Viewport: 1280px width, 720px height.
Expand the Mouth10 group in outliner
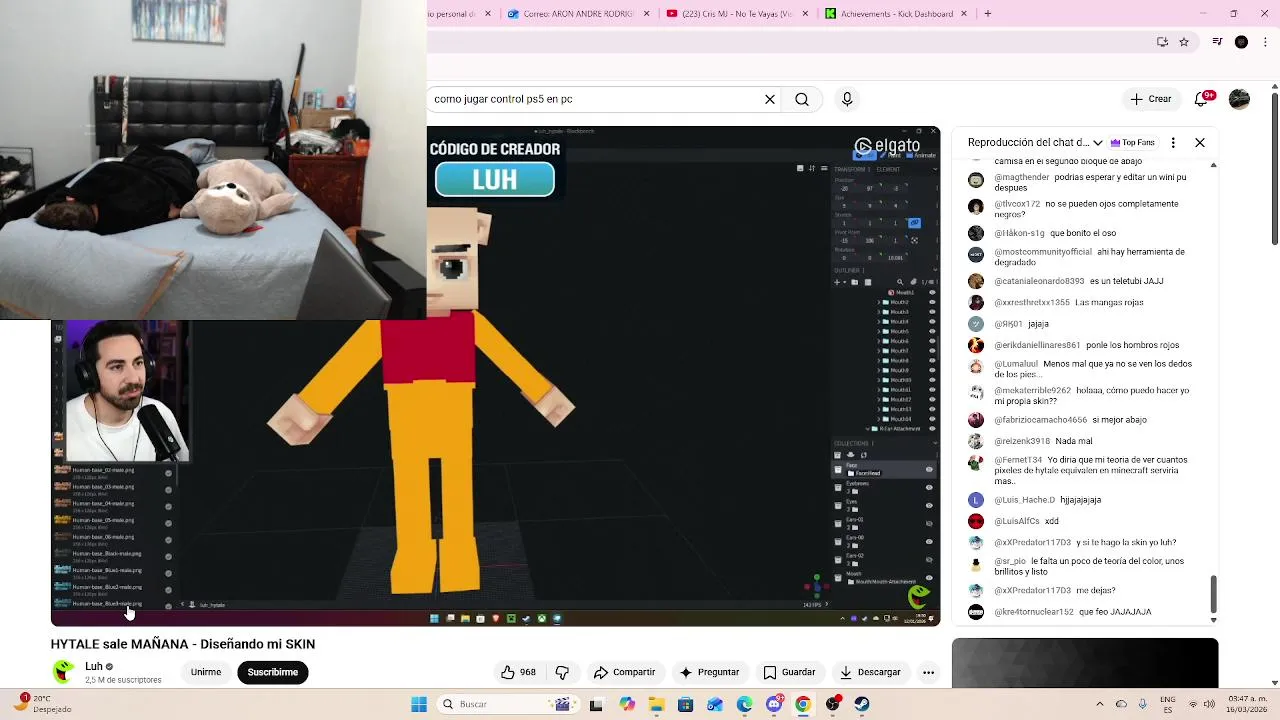click(879, 380)
